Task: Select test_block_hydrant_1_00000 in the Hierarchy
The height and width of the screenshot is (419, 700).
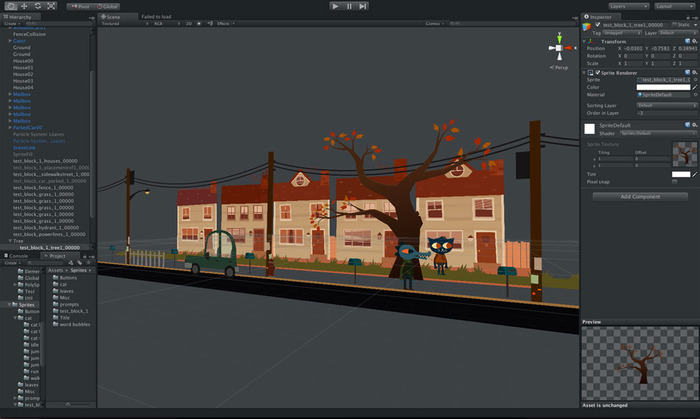Action: tap(46, 228)
